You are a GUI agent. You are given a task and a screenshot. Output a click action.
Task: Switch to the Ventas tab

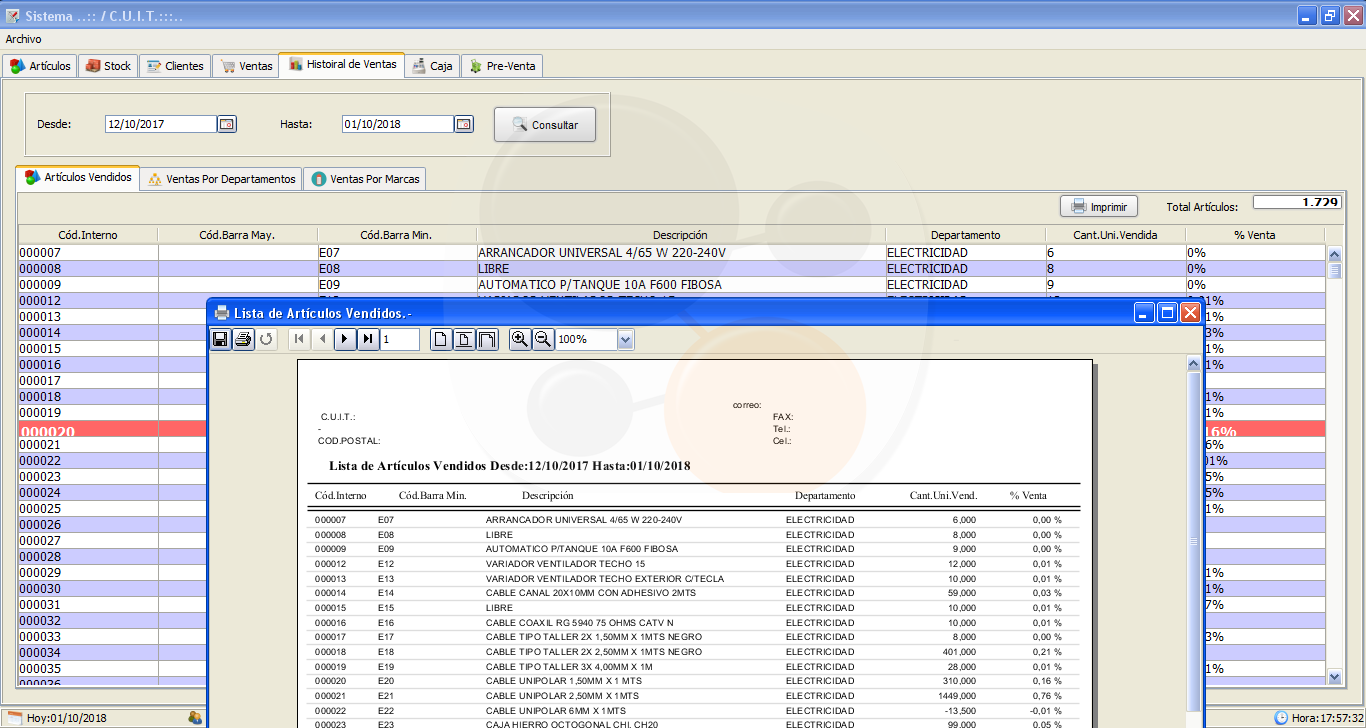[246, 66]
